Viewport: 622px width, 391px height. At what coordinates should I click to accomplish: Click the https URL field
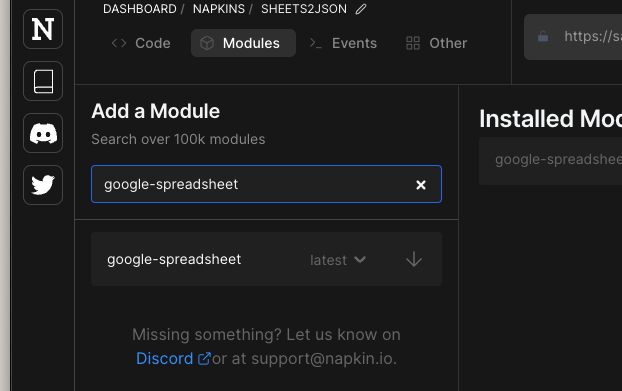pos(573,37)
